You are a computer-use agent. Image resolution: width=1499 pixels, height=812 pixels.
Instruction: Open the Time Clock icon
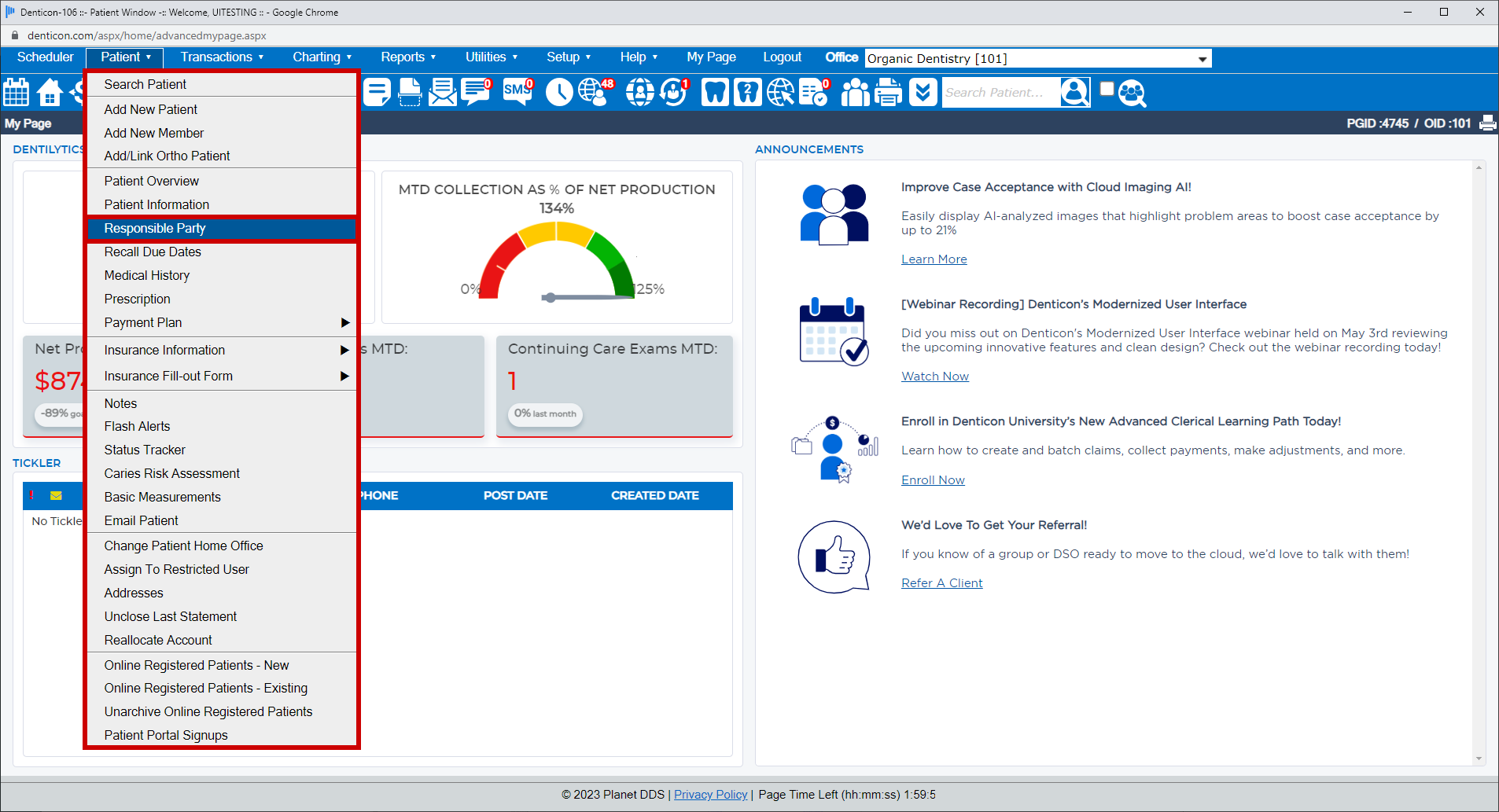pyautogui.click(x=558, y=92)
